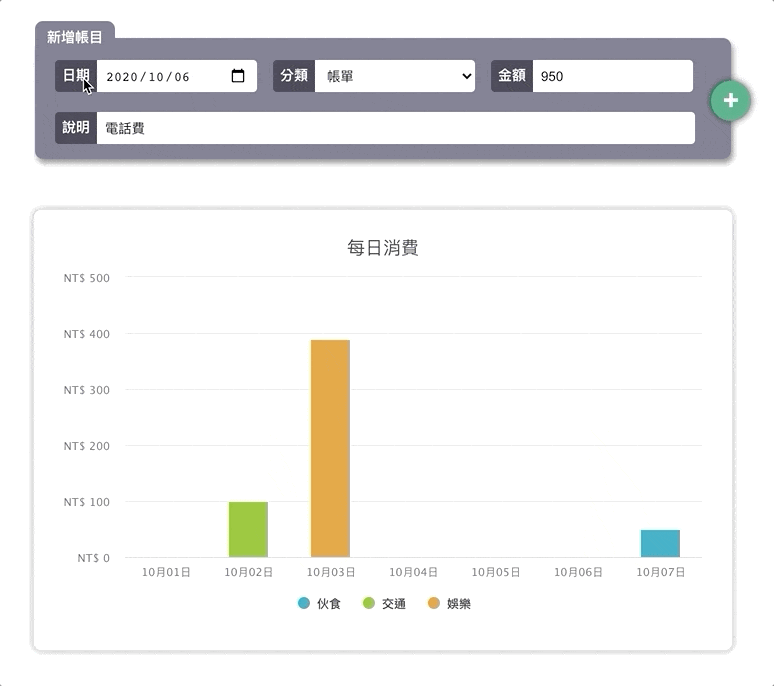Click the 金額 label
Image resolution: width=774 pixels, height=686 pixels.
pyautogui.click(x=512, y=76)
